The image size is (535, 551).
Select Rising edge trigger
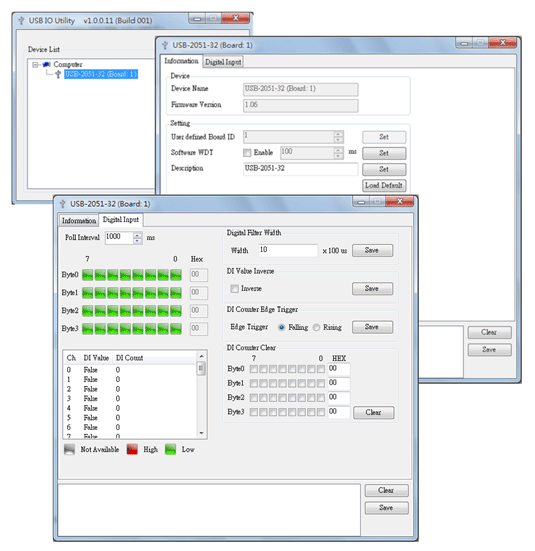click(x=316, y=328)
